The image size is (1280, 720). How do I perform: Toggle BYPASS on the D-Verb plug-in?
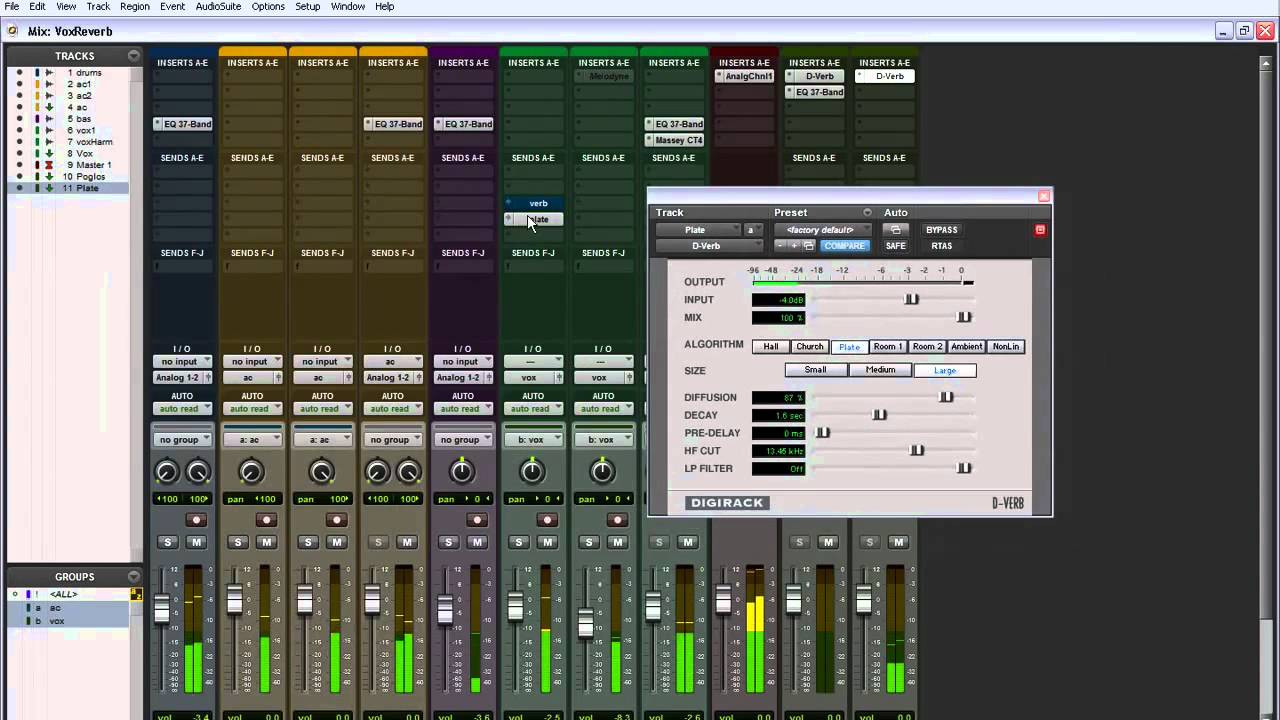coord(942,230)
